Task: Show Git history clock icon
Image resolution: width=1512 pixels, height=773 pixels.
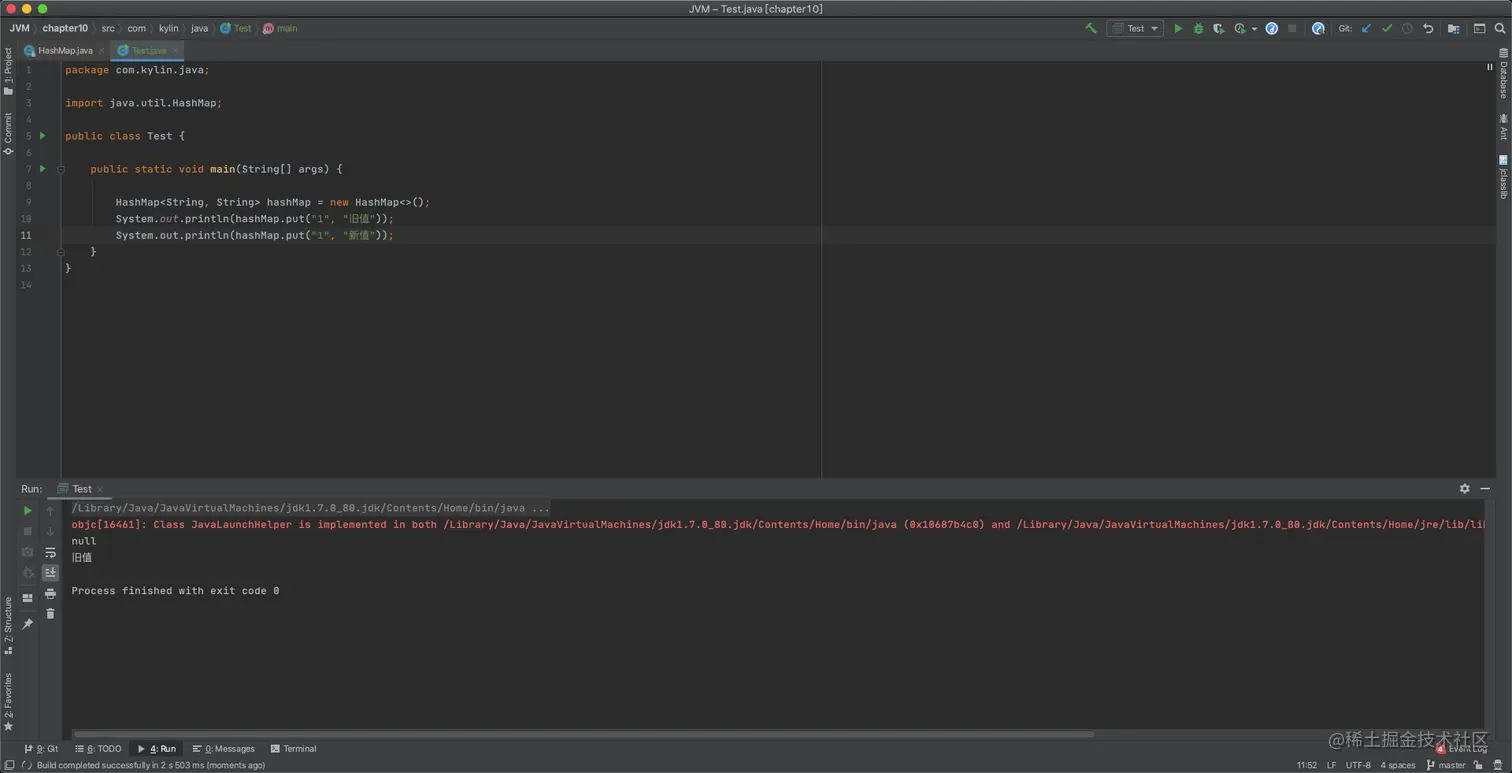Action: point(1407,28)
